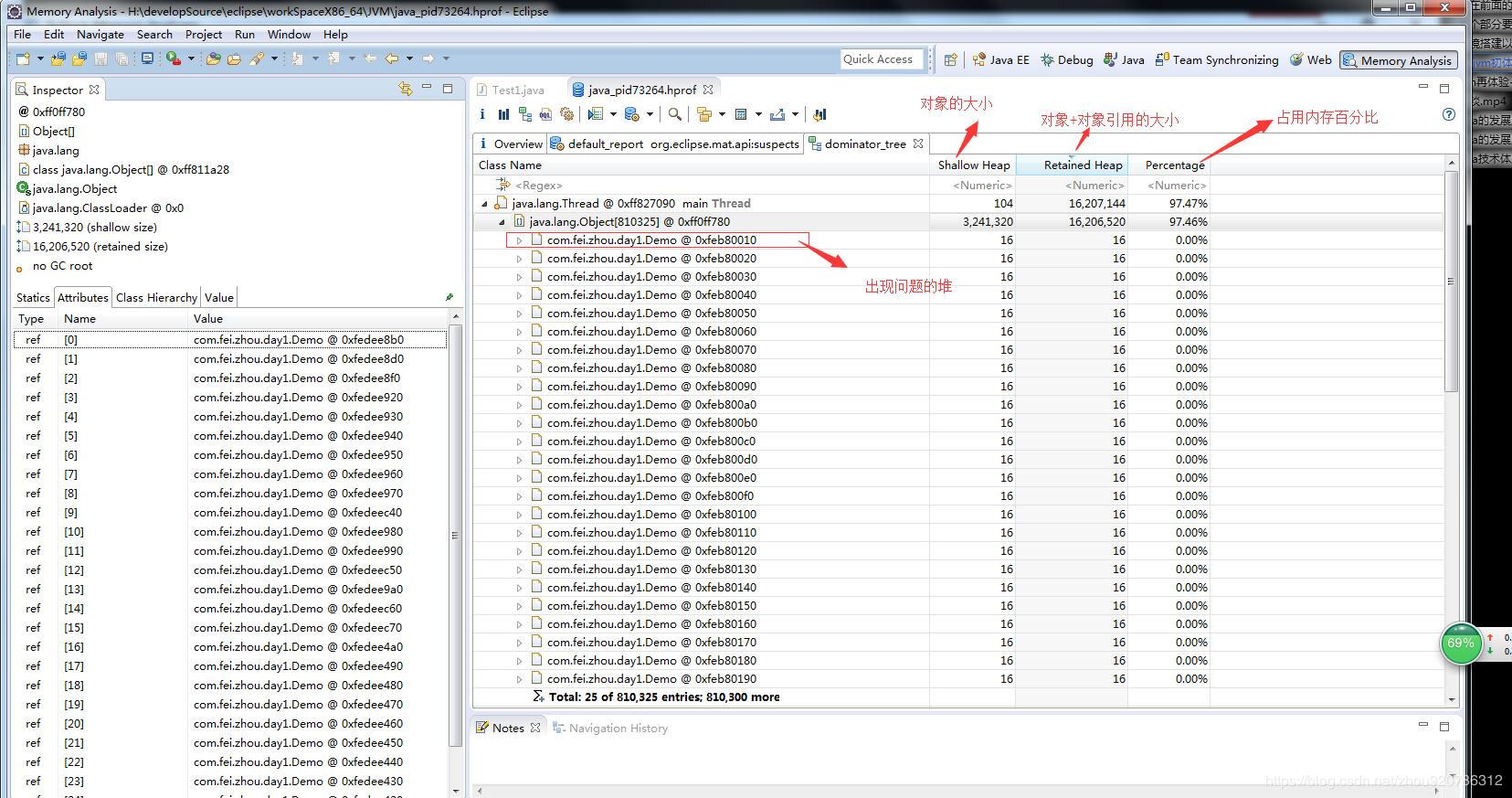Open the Thread overview gears icon

[x=566, y=114]
